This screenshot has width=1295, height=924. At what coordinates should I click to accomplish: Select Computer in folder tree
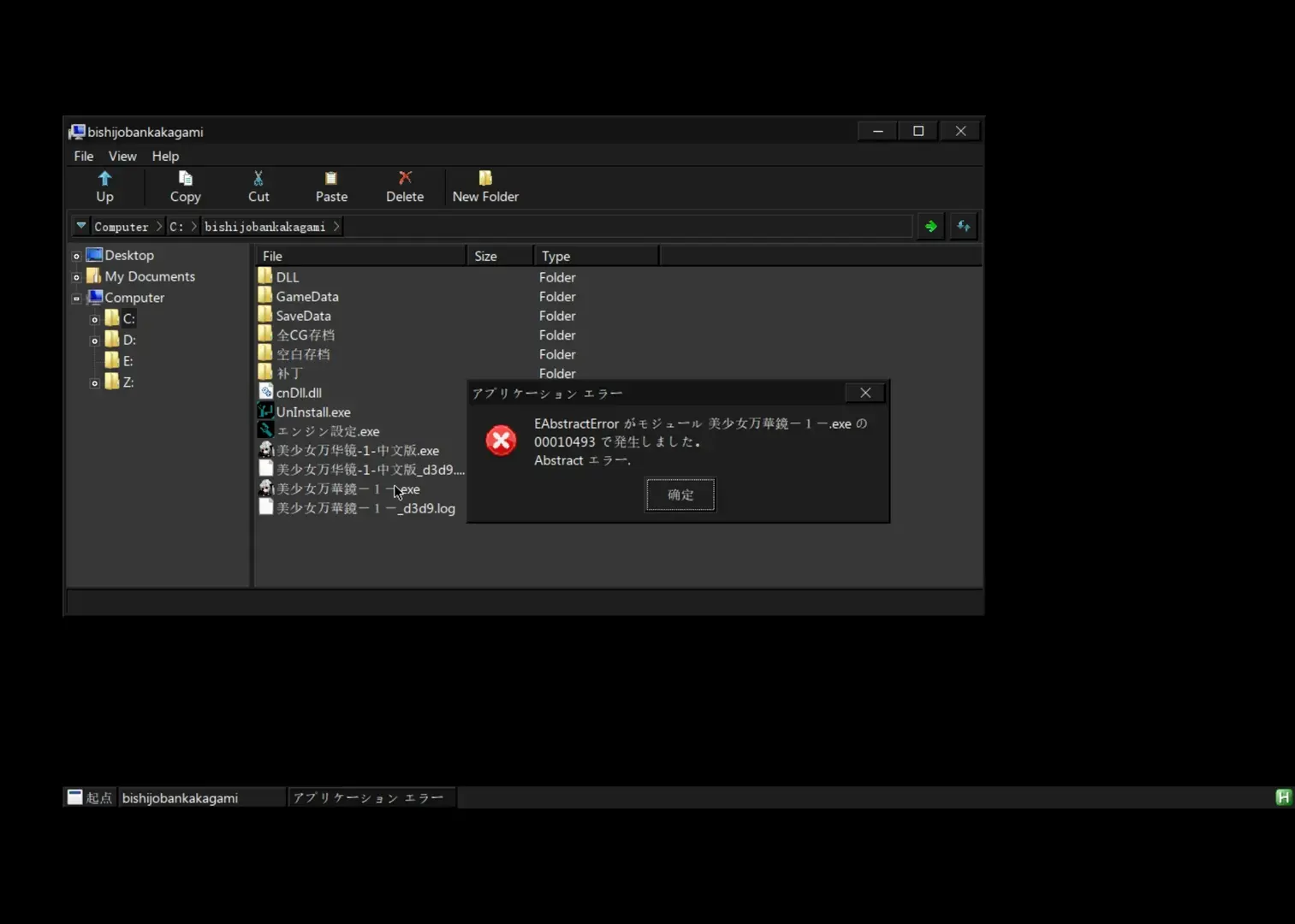point(134,298)
